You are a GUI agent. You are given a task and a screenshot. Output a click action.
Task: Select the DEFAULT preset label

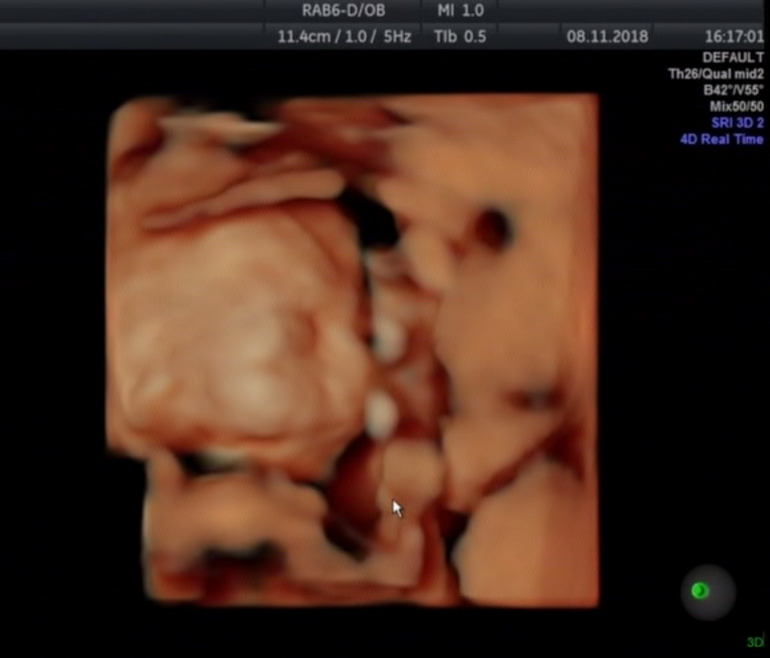733,58
